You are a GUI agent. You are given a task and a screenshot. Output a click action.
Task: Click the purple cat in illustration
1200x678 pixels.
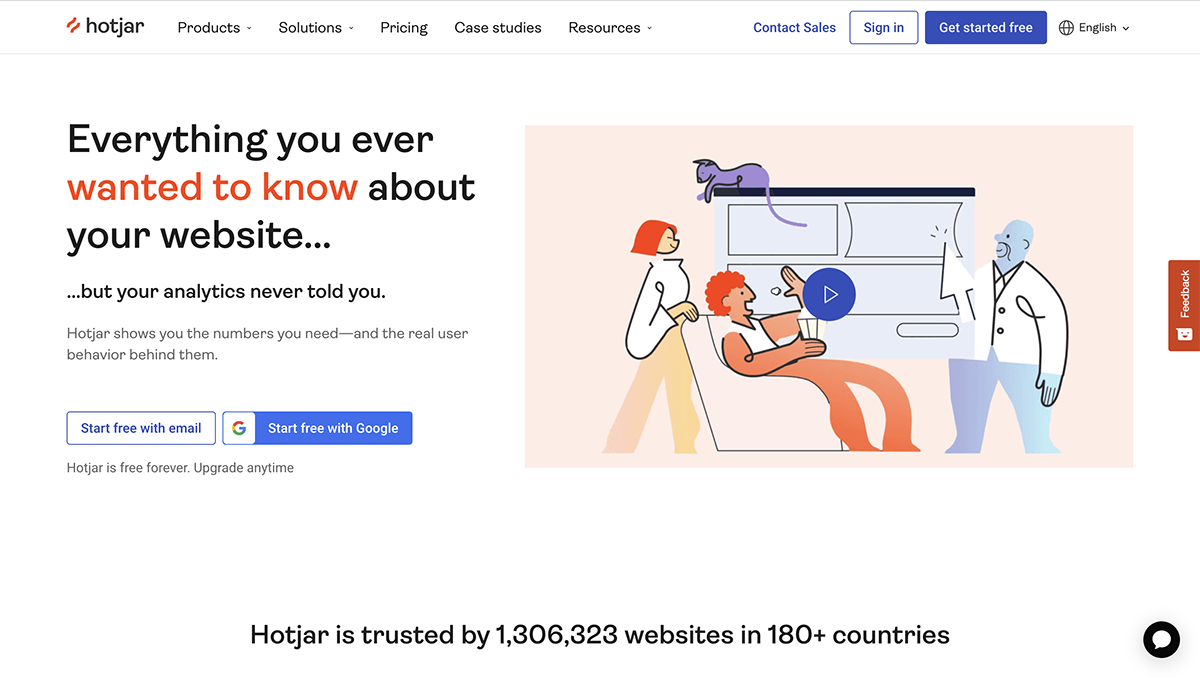733,179
